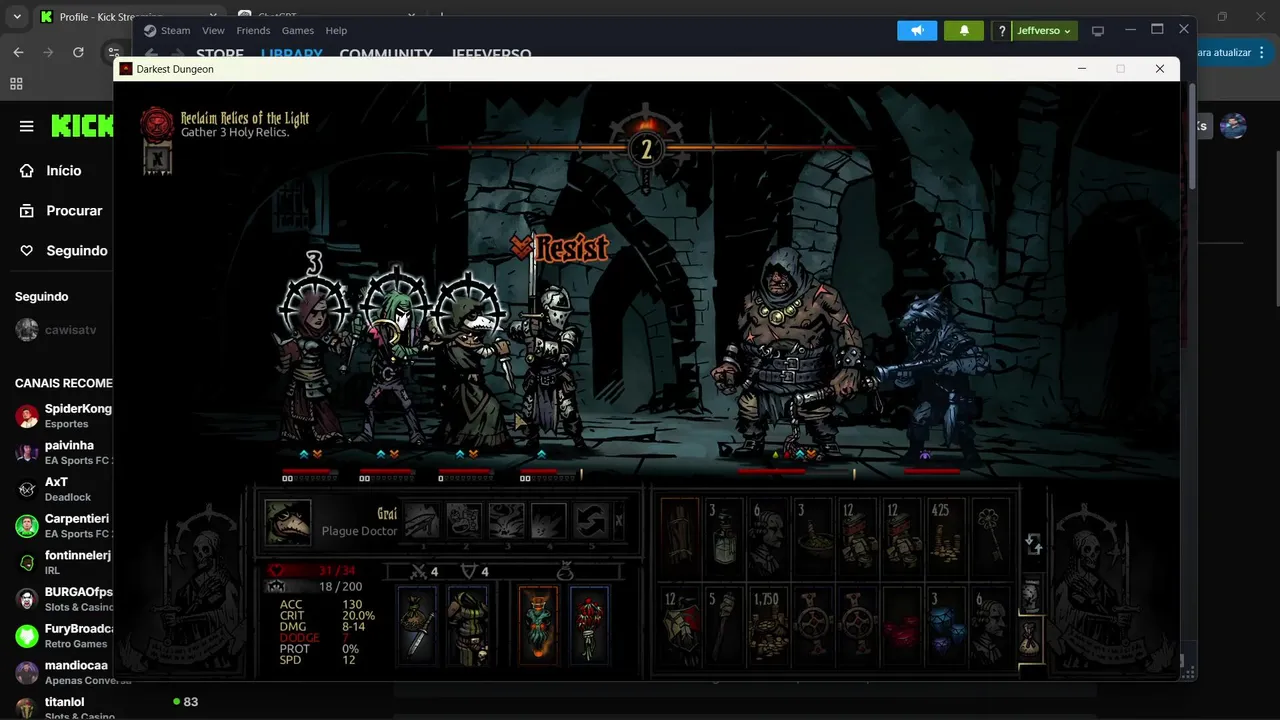Open the FuryBroadcast channel in the Kick sidebar
The image size is (1280, 720).
point(63,636)
